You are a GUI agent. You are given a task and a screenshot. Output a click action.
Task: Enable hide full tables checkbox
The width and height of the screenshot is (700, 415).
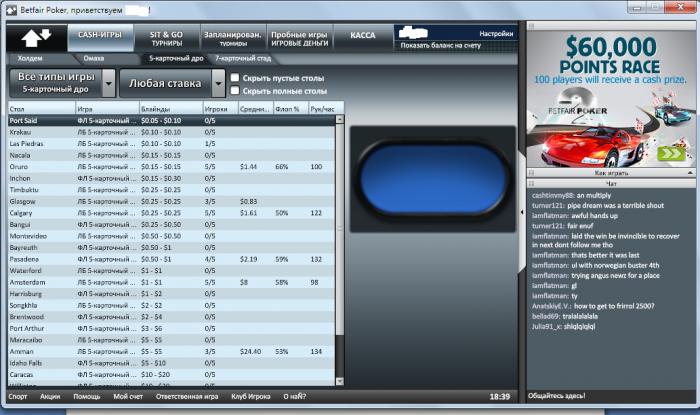pyautogui.click(x=235, y=91)
